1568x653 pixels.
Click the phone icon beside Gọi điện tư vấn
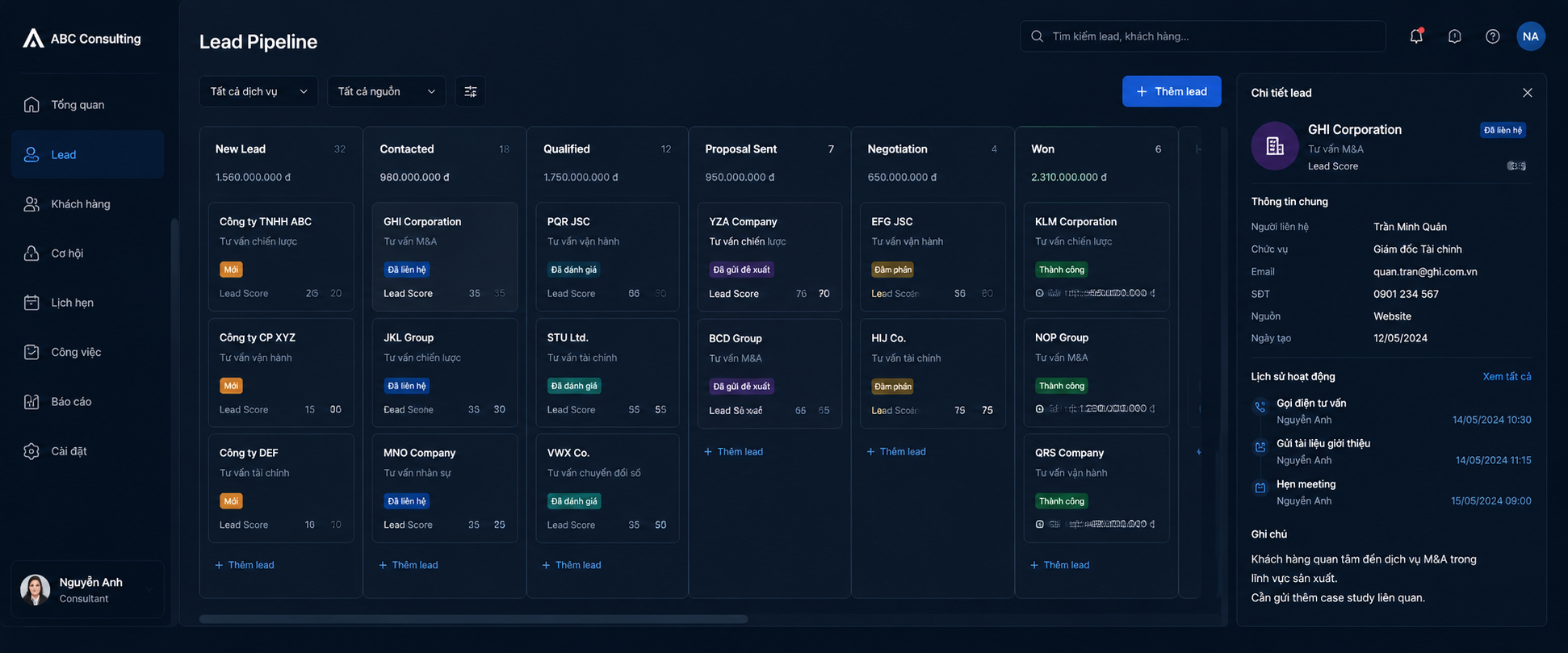point(1260,407)
